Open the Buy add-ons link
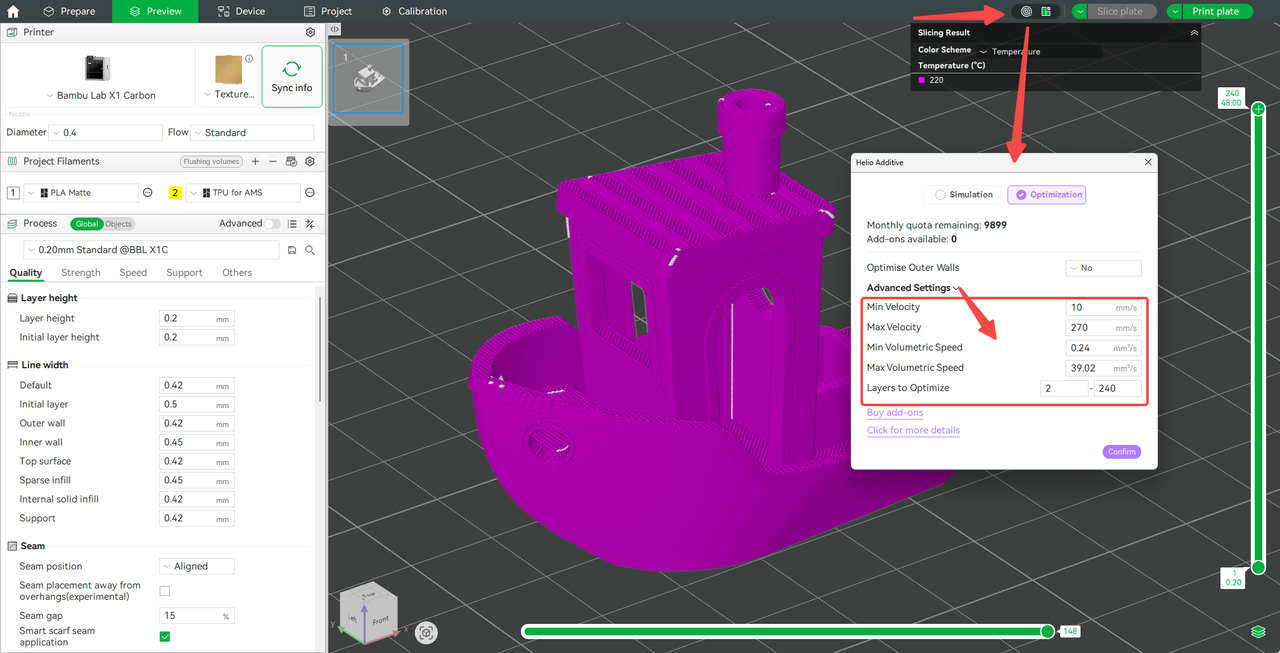The image size is (1280, 653). point(894,413)
